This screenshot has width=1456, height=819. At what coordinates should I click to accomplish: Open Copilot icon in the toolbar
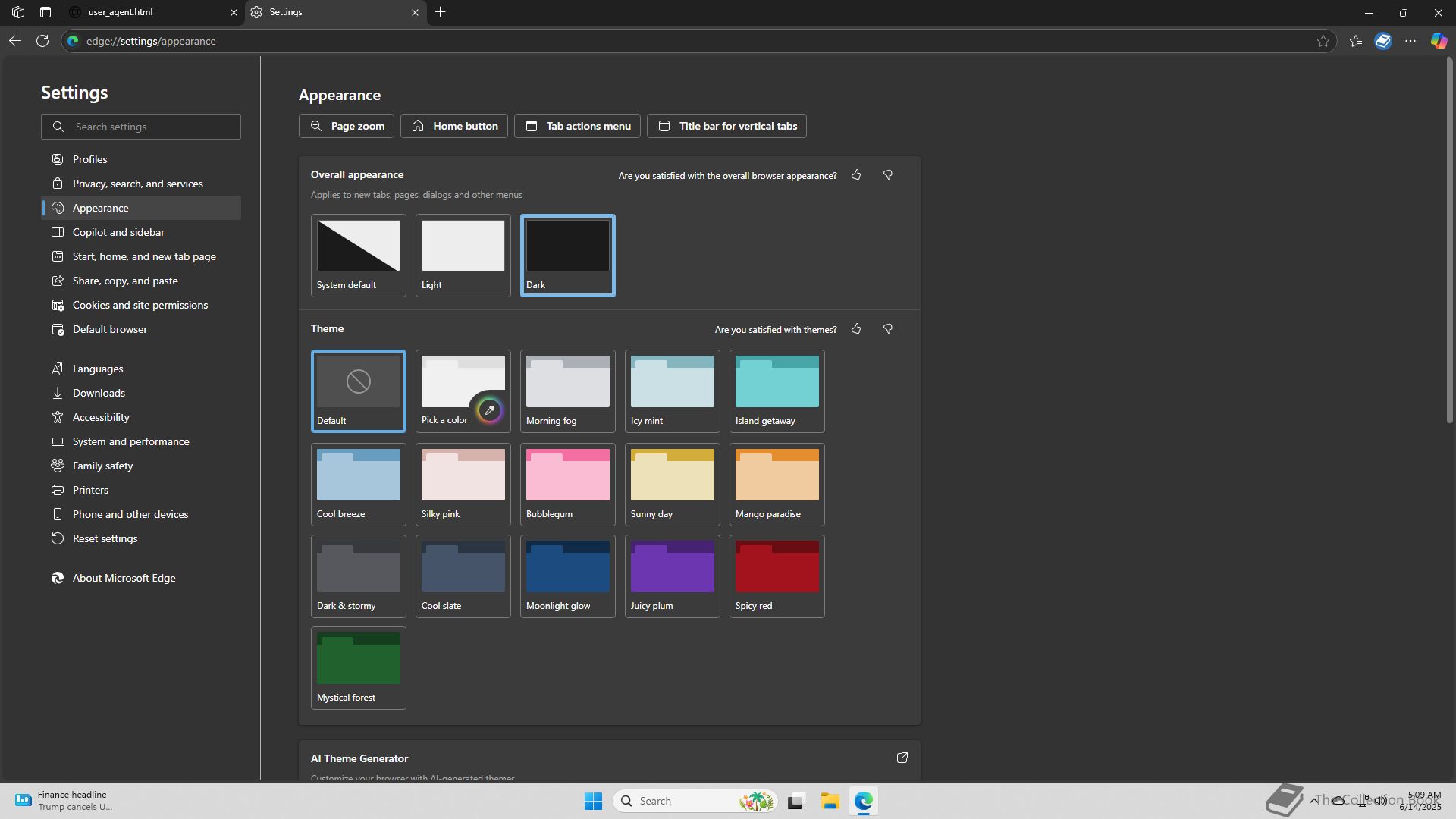click(x=1438, y=41)
